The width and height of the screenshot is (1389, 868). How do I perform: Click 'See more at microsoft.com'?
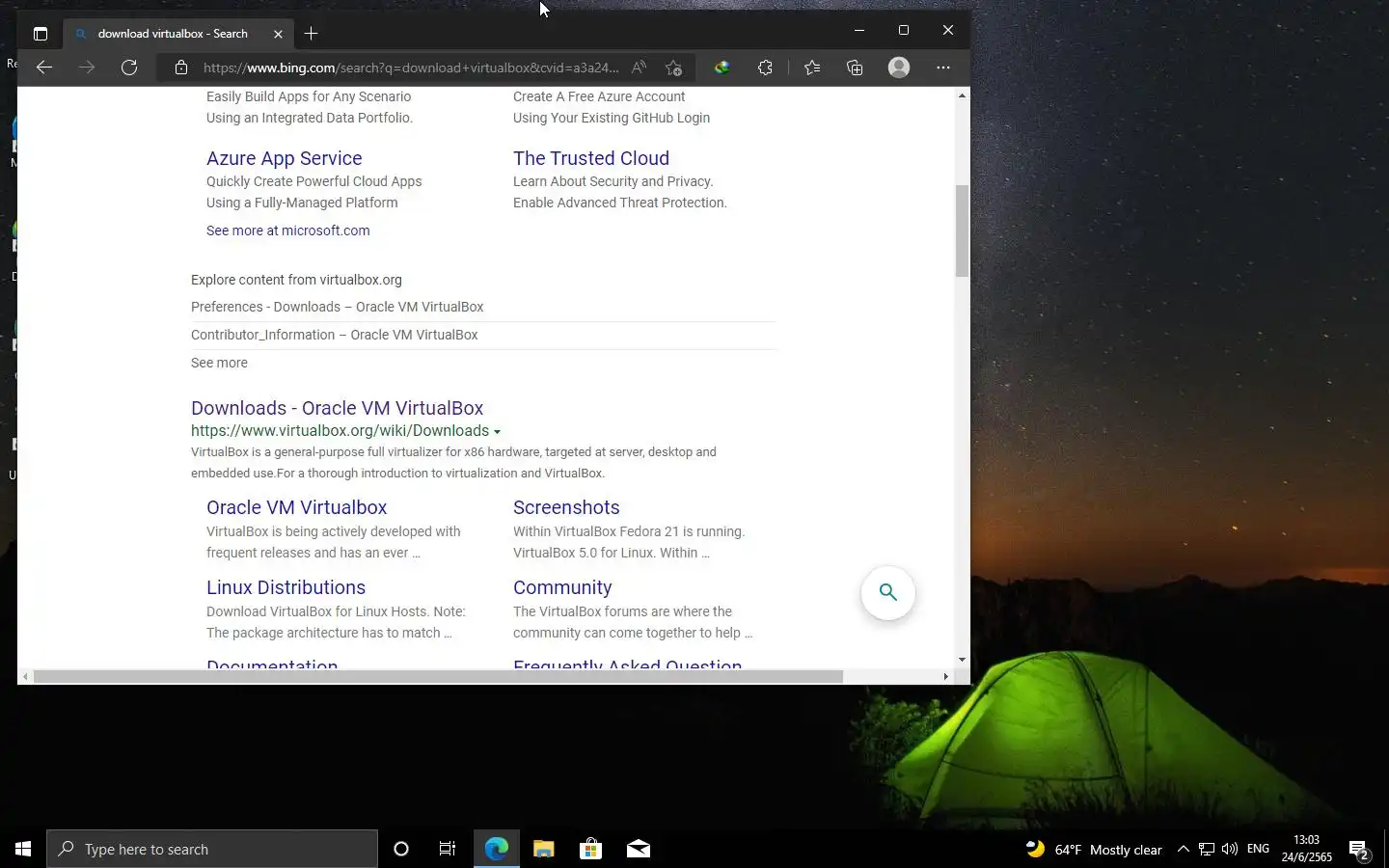[287, 231]
